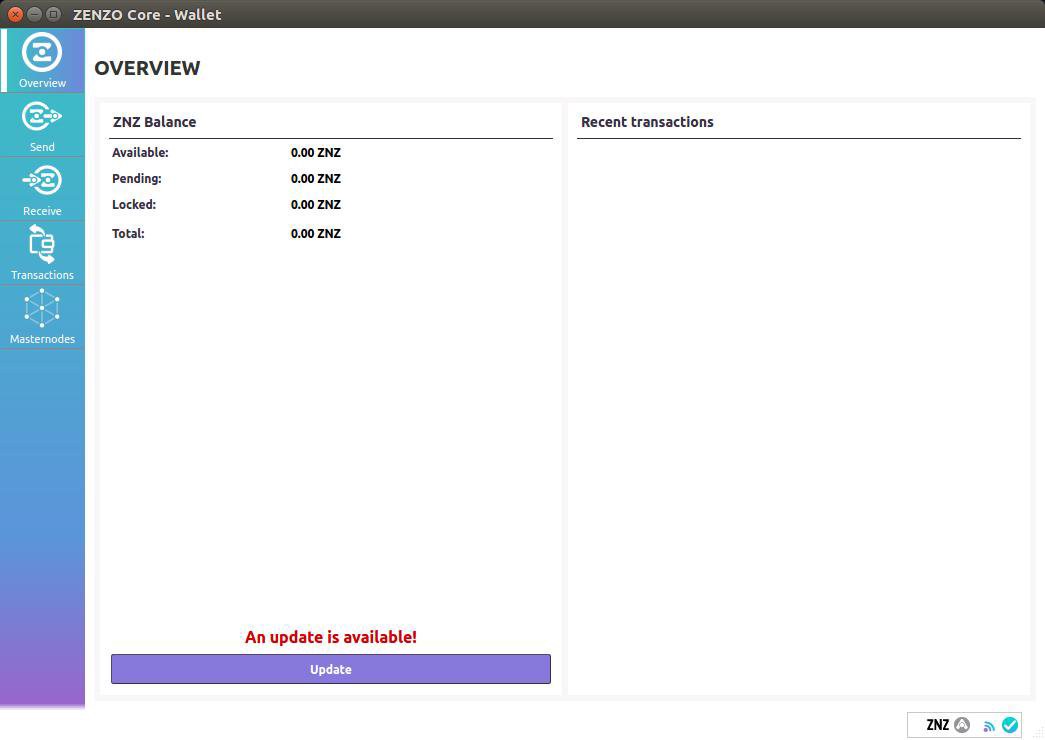
Task: Click the OVERVIEW page title
Action: pyautogui.click(x=147, y=68)
